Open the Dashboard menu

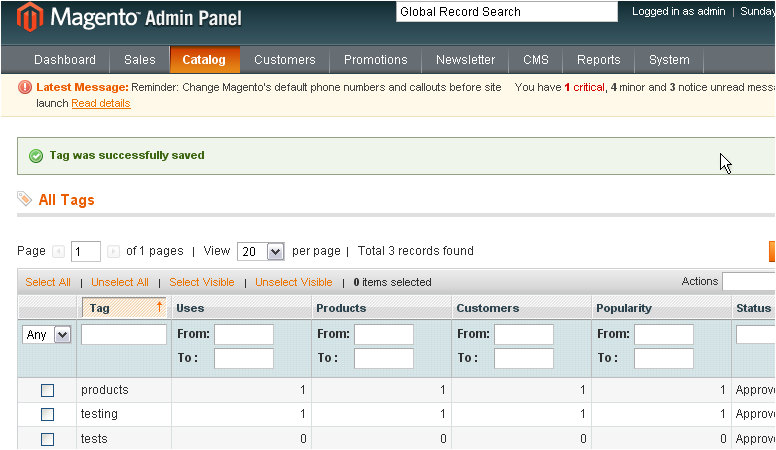click(x=65, y=60)
